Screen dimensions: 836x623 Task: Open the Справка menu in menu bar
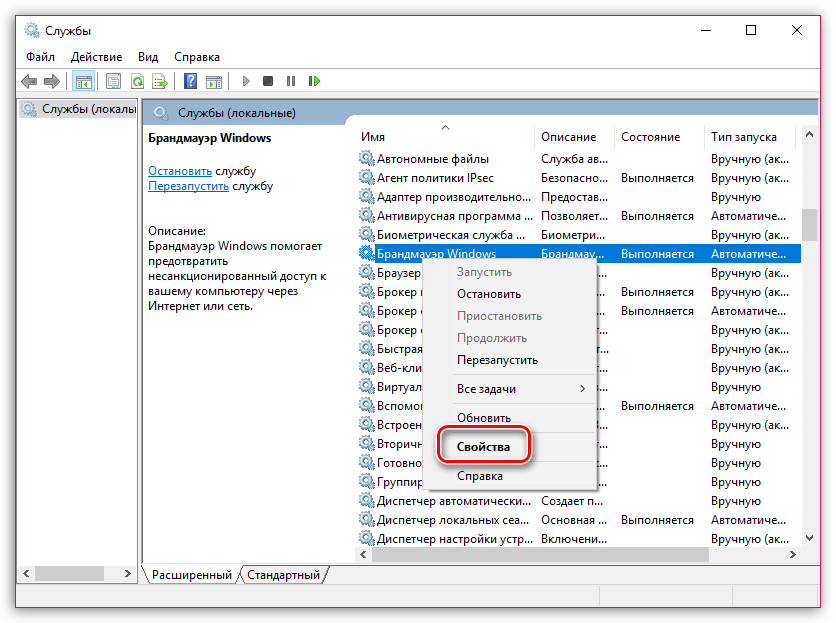click(x=197, y=57)
